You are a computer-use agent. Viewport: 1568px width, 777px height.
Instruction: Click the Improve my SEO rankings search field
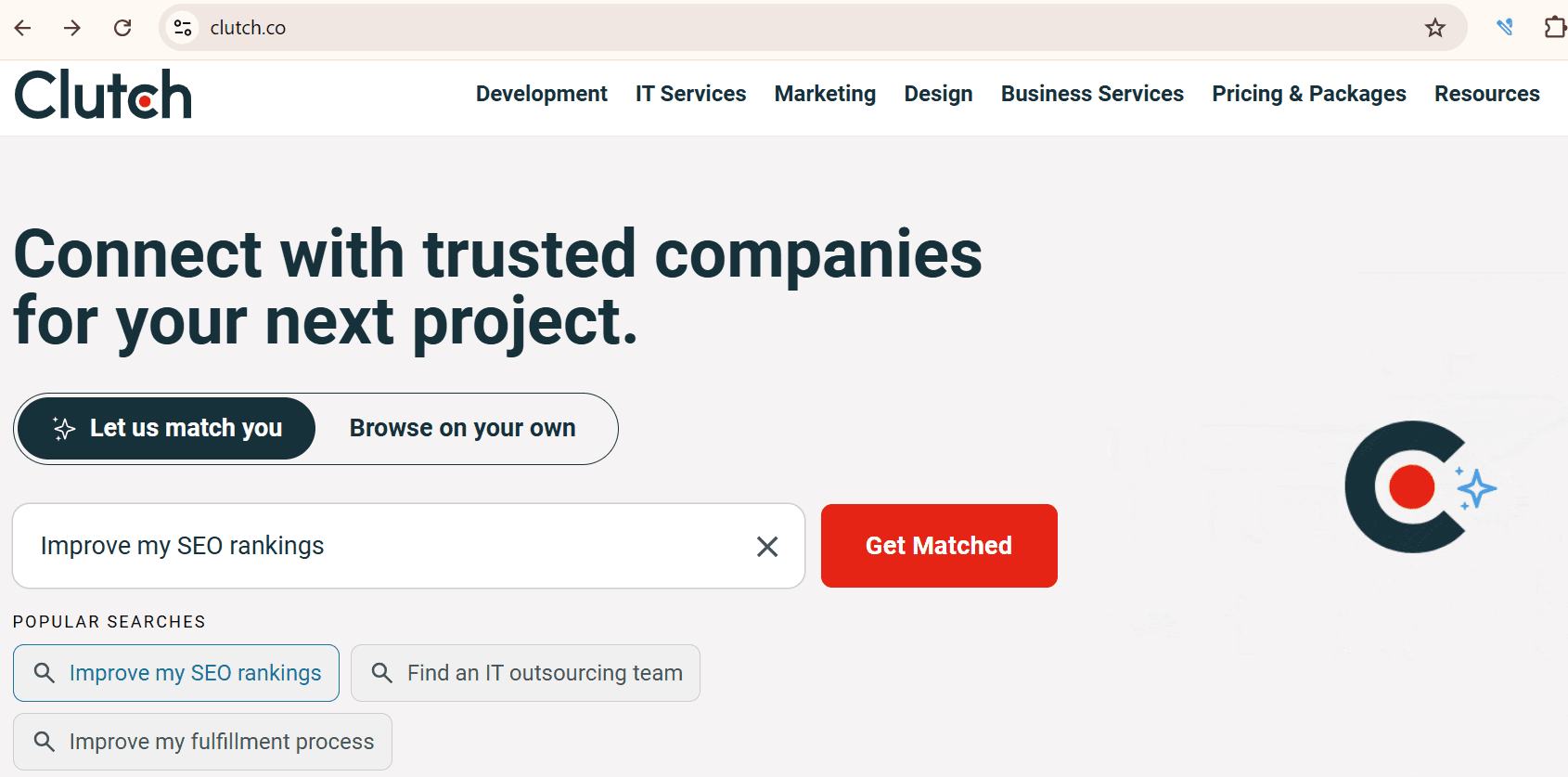coord(390,546)
